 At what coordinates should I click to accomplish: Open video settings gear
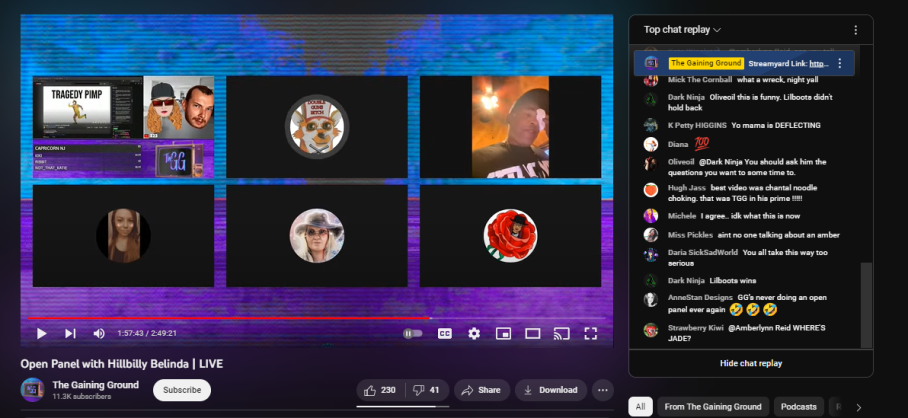tap(474, 333)
